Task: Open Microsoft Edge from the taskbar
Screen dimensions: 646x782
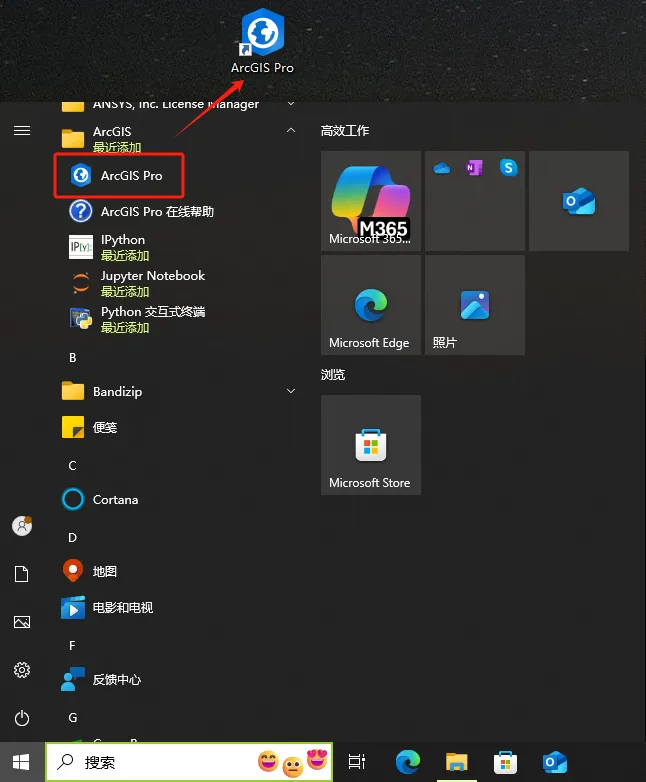Action: tap(408, 762)
